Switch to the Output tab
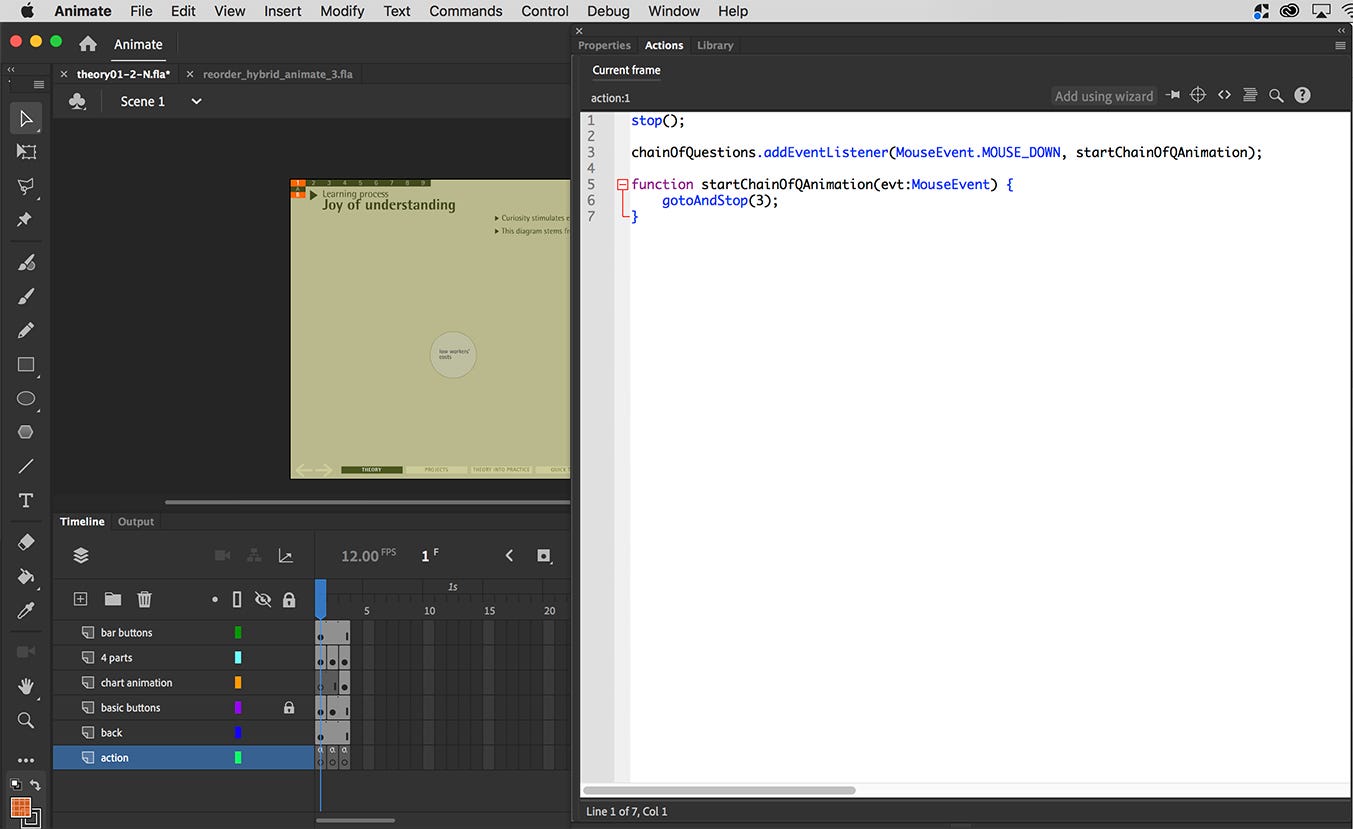Image resolution: width=1353 pixels, height=829 pixels. click(136, 521)
